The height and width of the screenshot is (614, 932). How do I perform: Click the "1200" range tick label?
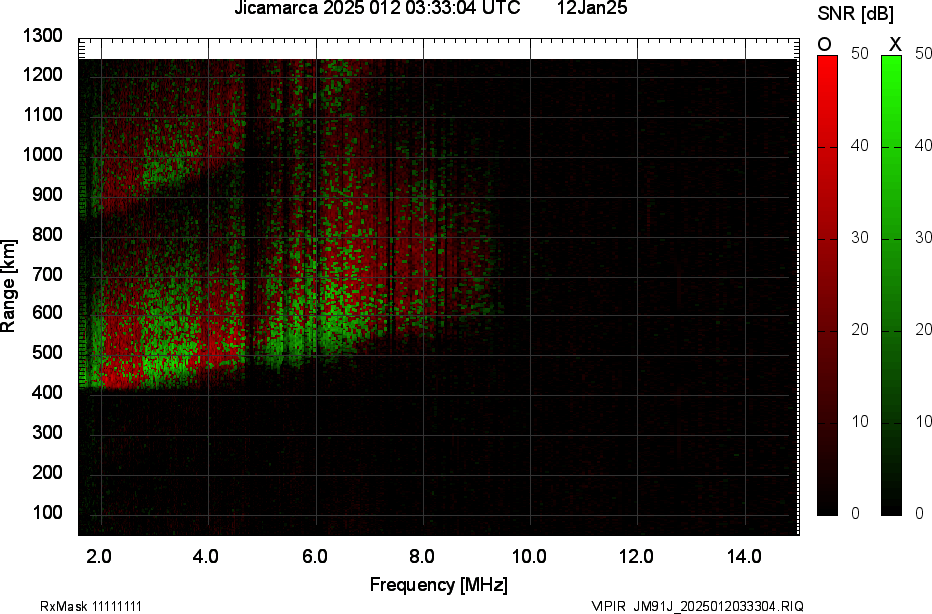(x=43, y=75)
